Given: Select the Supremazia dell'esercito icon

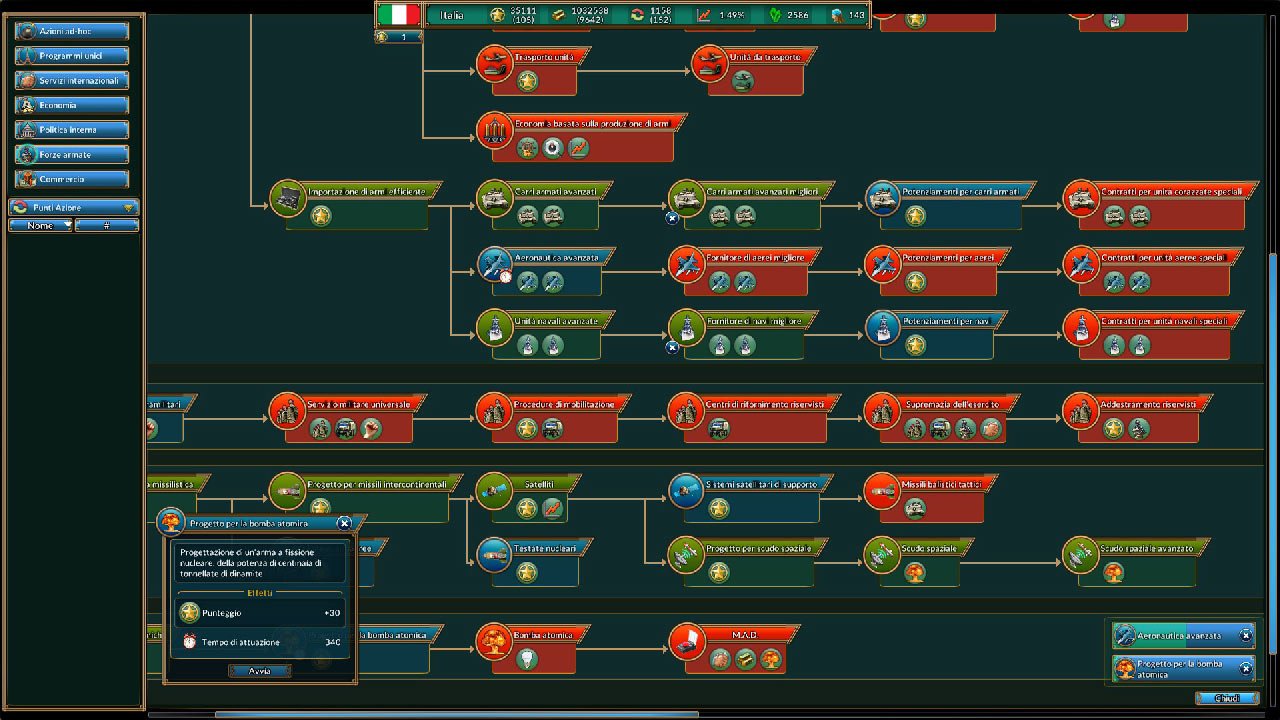Looking at the screenshot, I should click(x=883, y=410).
